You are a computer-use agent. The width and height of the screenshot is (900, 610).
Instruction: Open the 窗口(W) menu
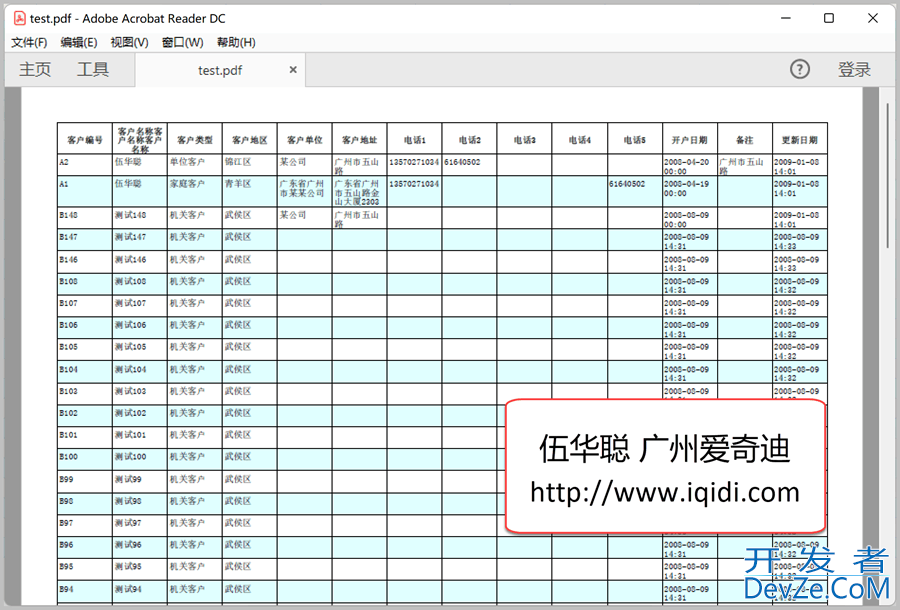pos(183,42)
